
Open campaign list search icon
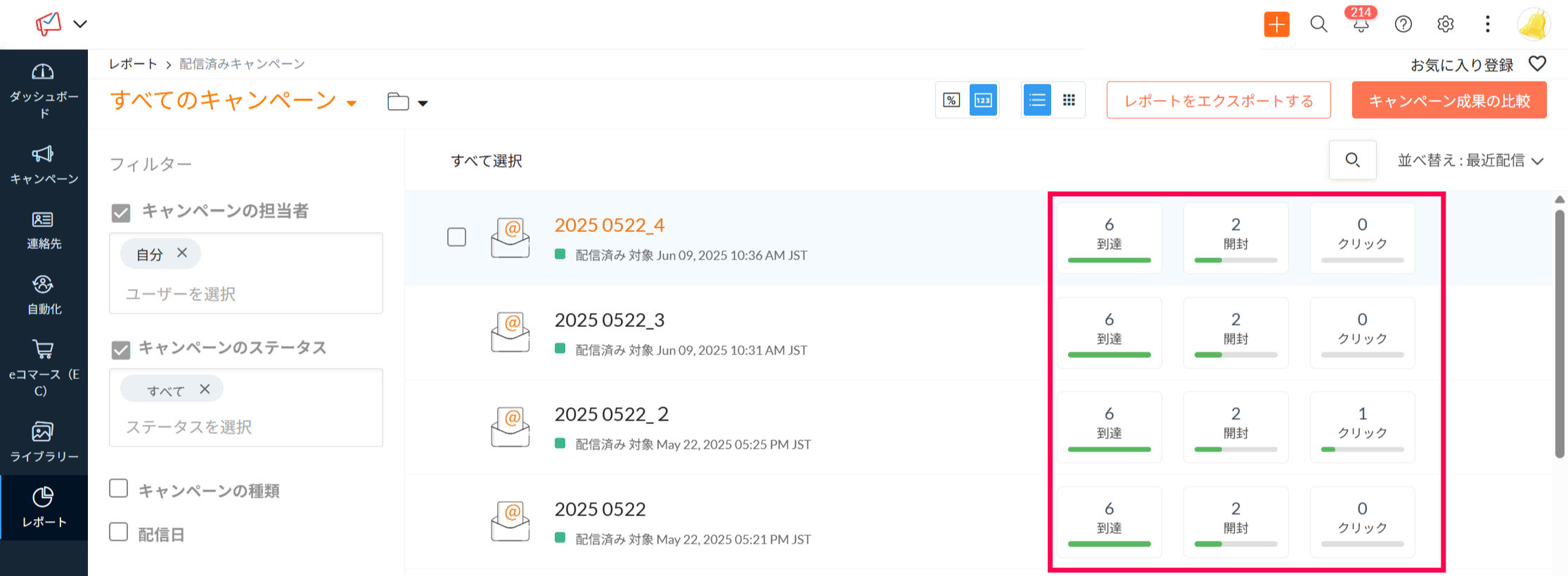pyautogui.click(x=1352, y=160)
